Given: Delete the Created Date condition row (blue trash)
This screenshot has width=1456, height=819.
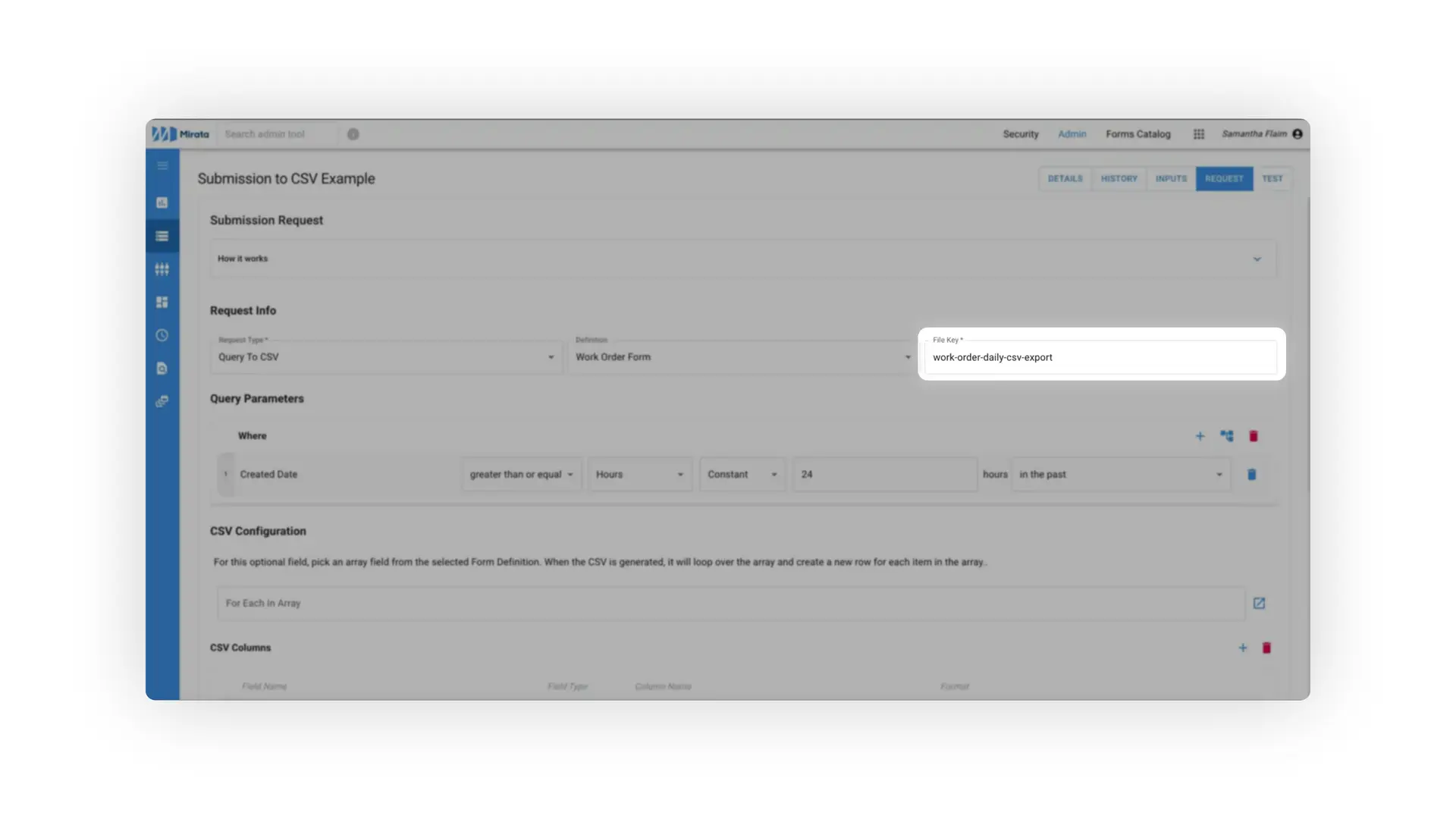Looking at the screenshot, I should (x=1252, y=474).
